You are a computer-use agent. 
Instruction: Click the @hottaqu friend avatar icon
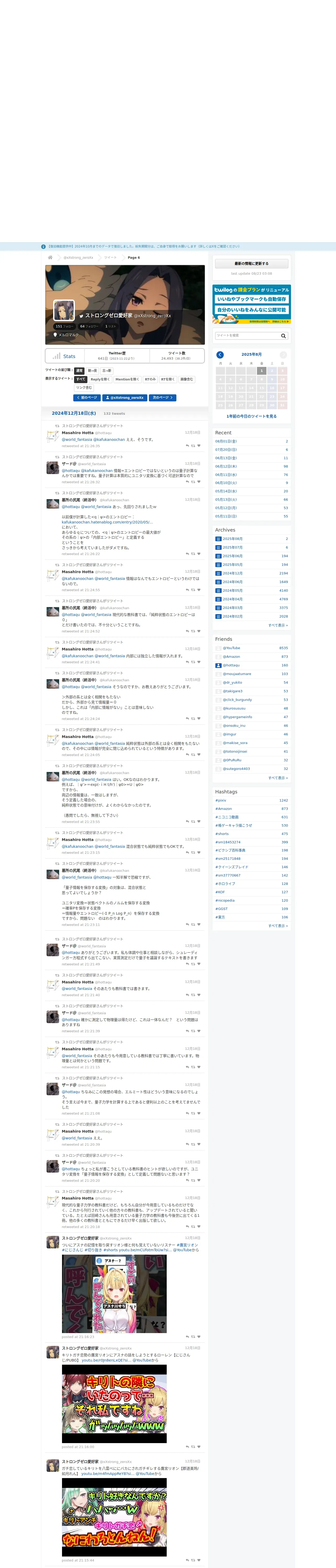click(x=218, y=665)
